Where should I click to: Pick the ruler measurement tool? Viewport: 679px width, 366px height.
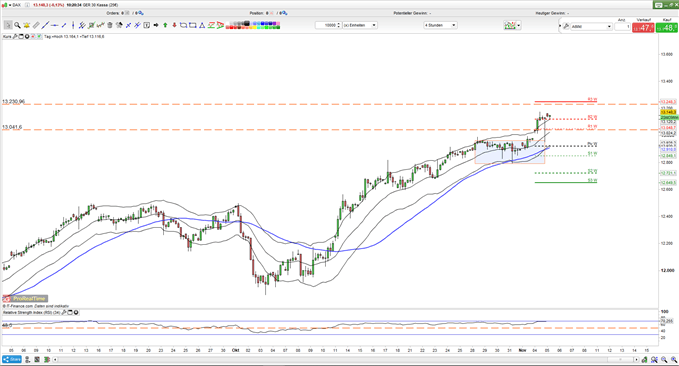click(x=36, y=25)
